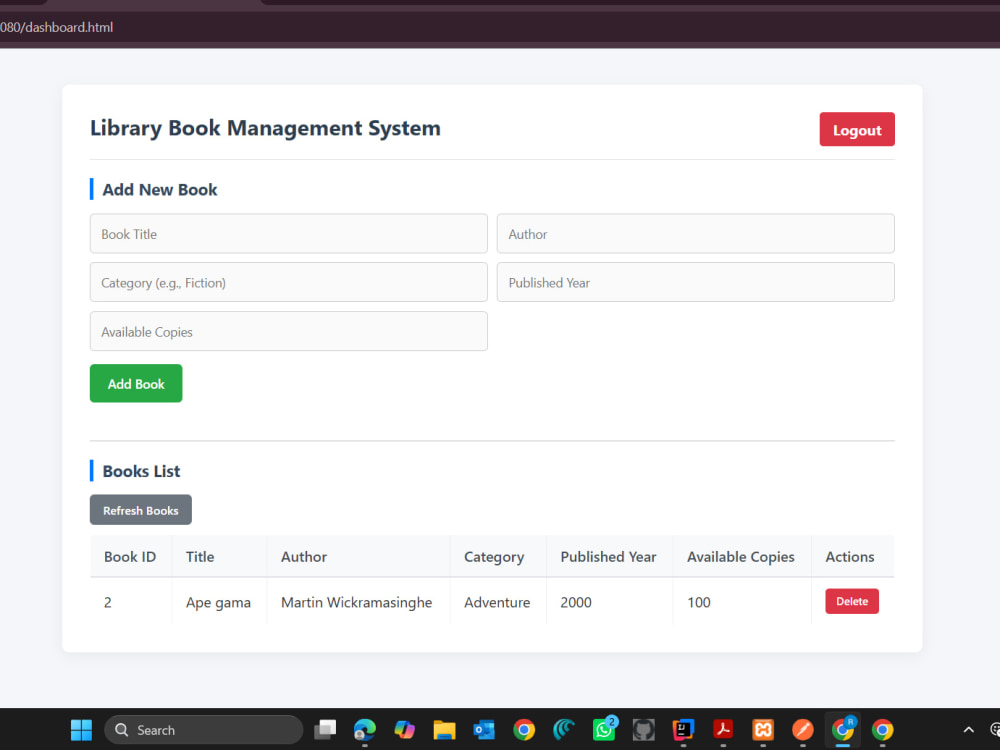
Task: Switch to IntelliJ IDEA on taskbar
Action: [683, 729]
